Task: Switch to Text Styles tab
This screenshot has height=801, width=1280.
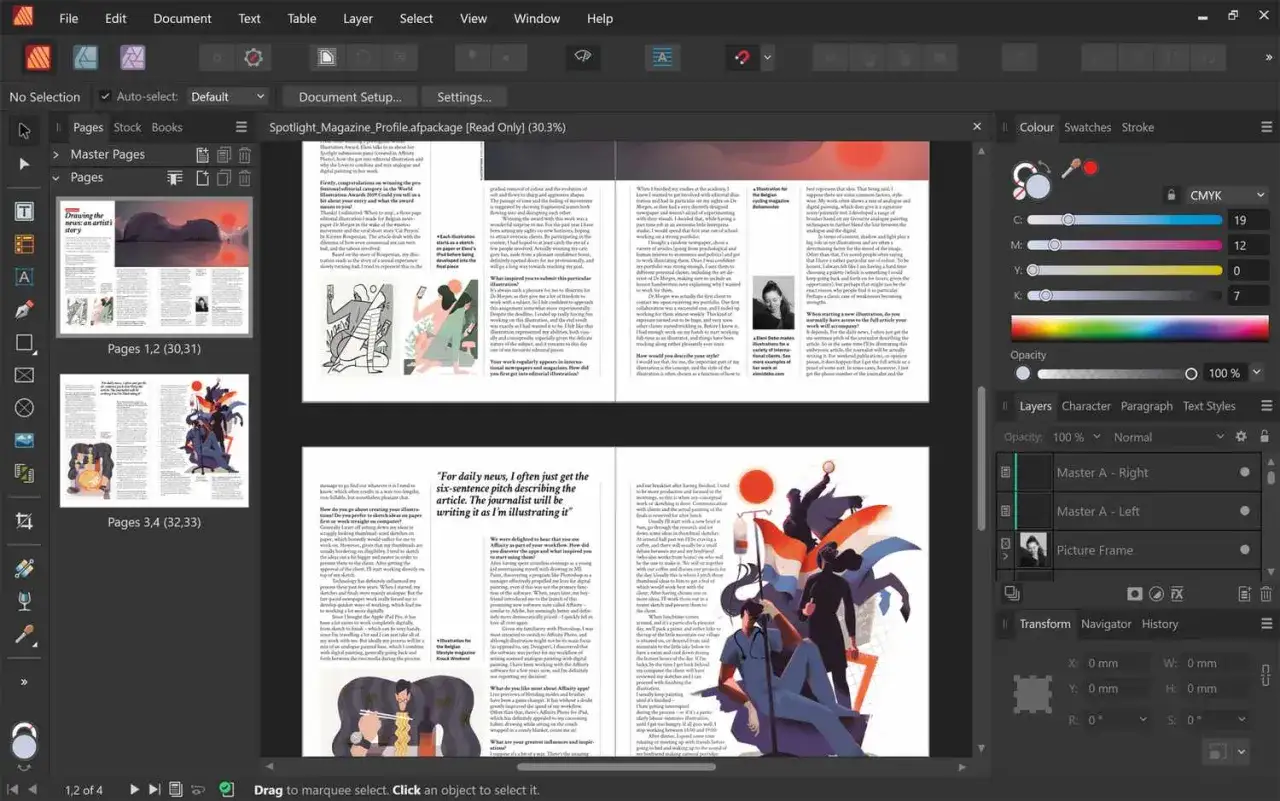Action: tap(1209, 406)
